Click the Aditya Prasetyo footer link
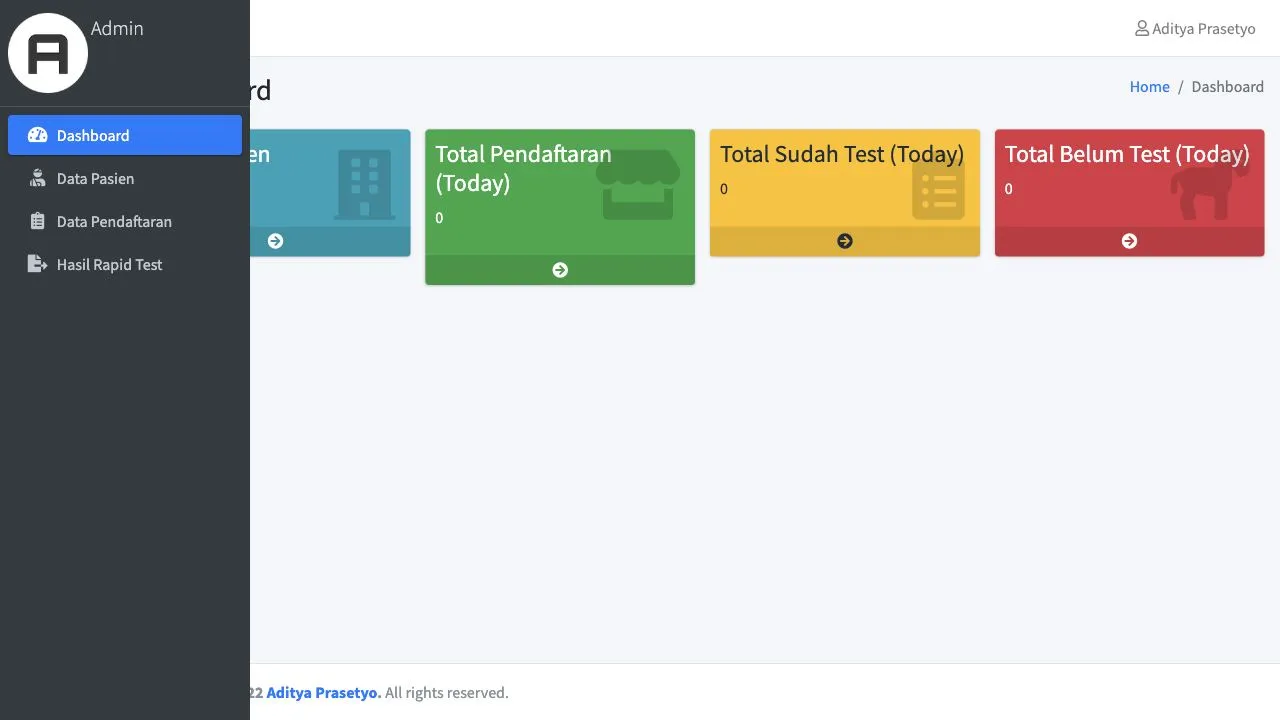The width and height of the screenshot is (1280, 720). point(323,692)
